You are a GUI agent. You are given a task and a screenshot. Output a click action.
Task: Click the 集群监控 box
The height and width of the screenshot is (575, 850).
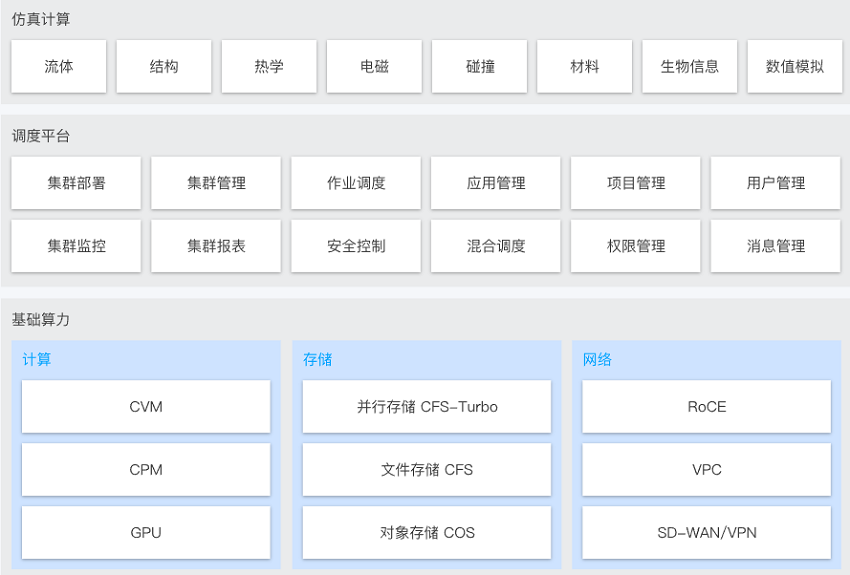[x=76, y=246]
